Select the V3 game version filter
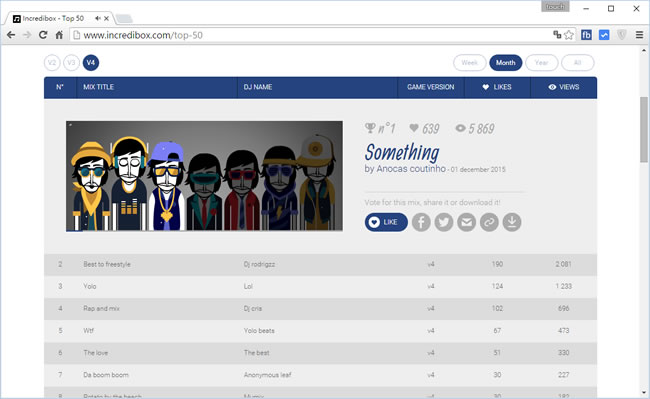 click(71, 63)
